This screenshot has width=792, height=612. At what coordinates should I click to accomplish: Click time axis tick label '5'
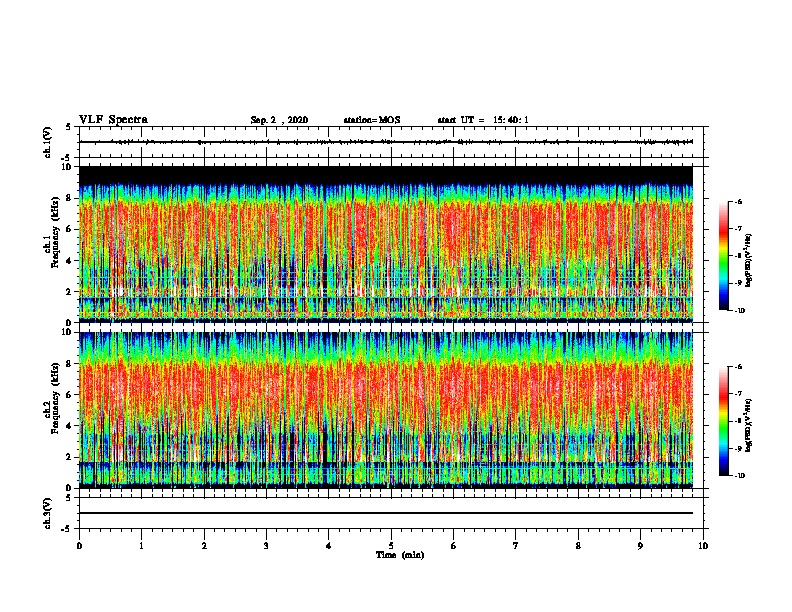391,545
